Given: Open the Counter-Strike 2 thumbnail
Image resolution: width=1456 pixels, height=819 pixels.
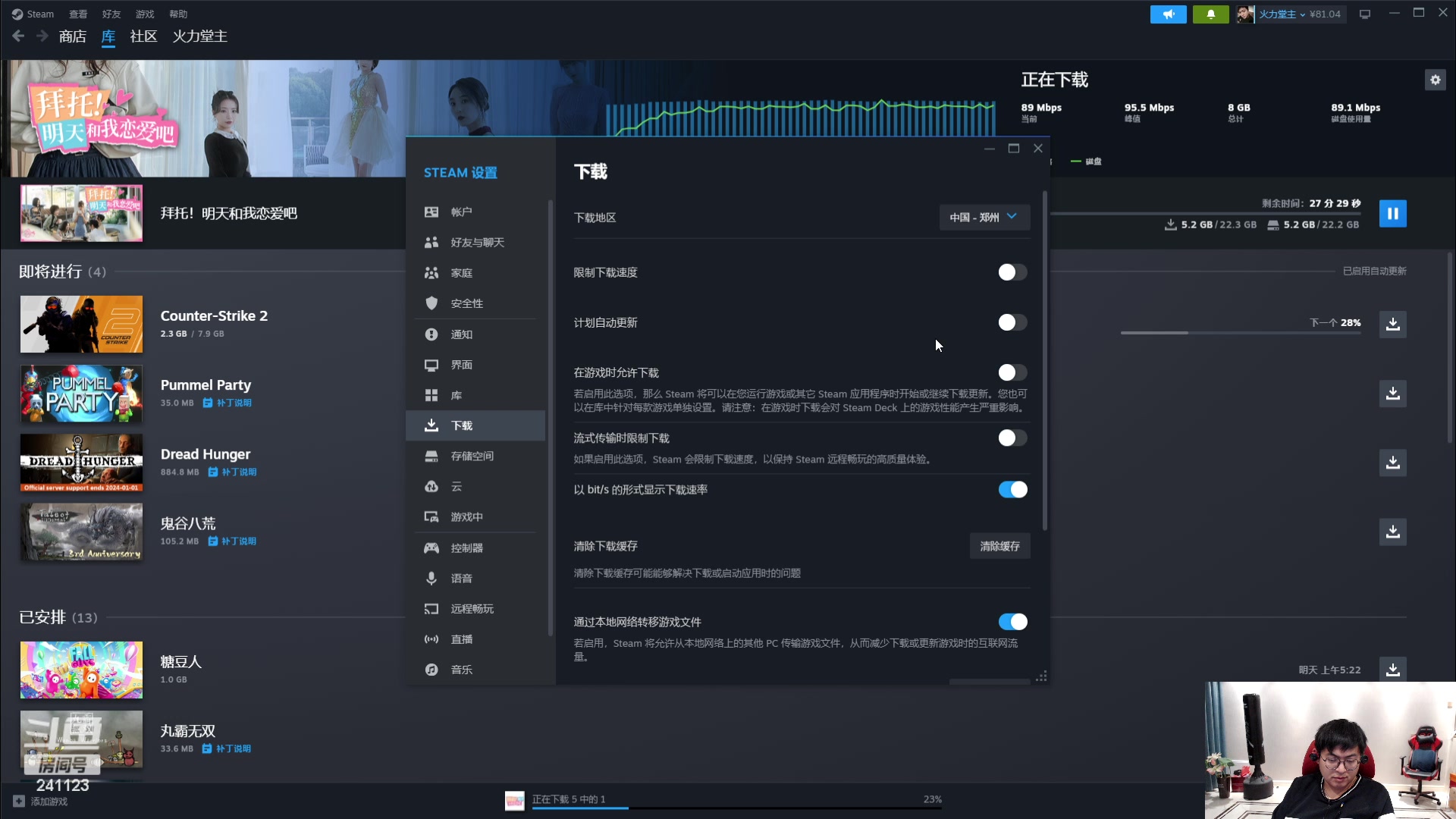Looking at the screenshot, I should [81, 324].
